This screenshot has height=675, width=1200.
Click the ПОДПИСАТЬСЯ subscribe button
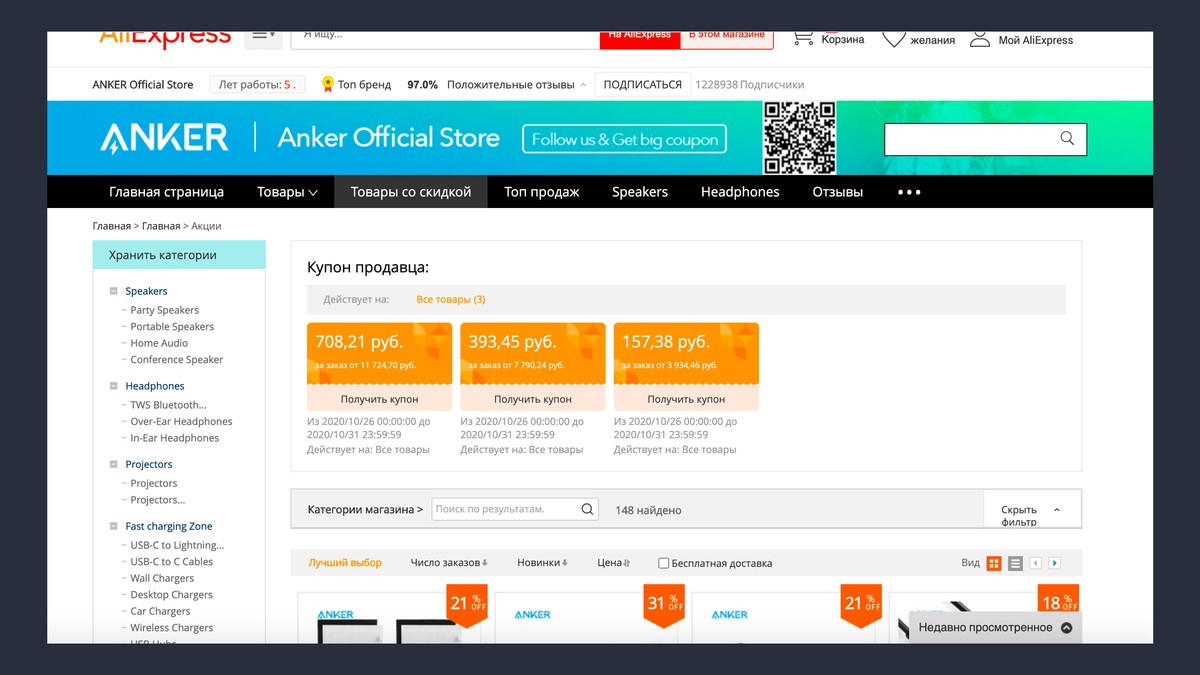point(643,85)
